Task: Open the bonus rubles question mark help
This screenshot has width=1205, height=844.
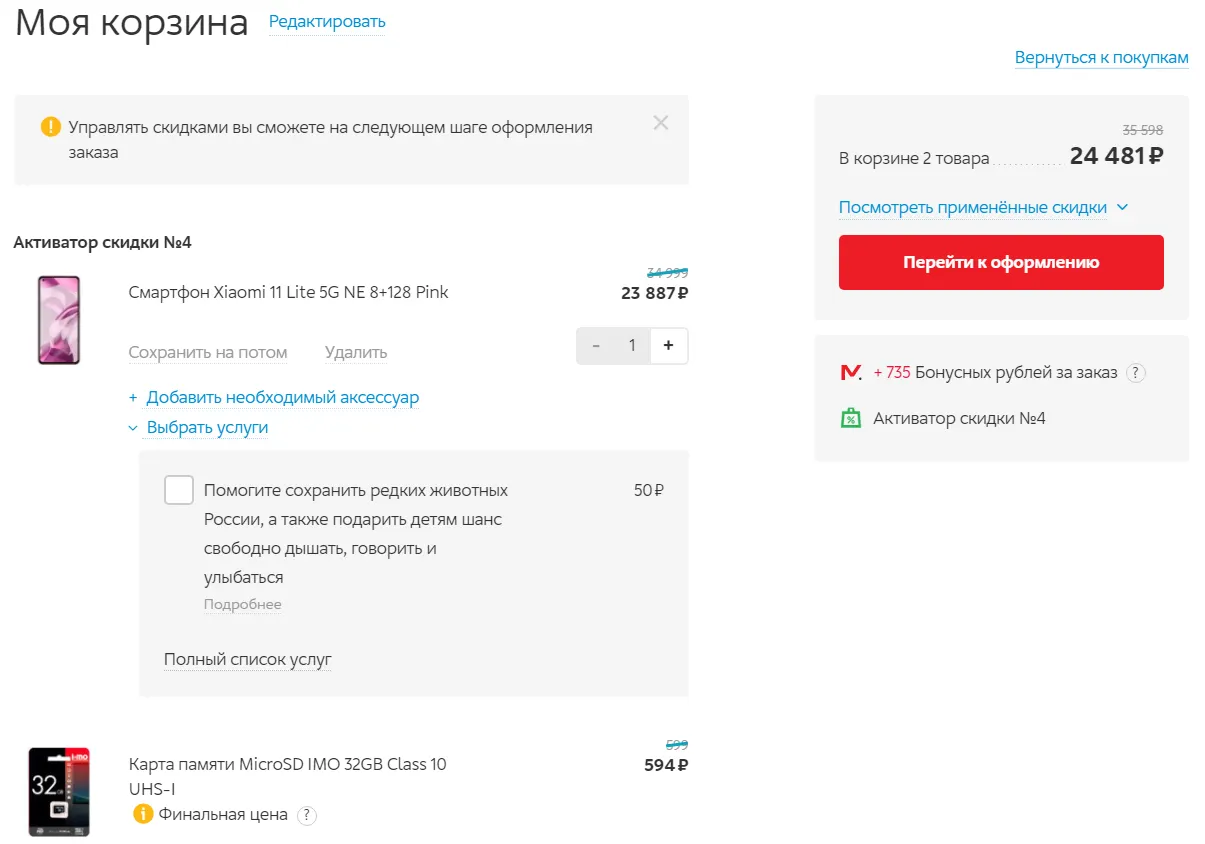Action: [x=1135, y=373]
